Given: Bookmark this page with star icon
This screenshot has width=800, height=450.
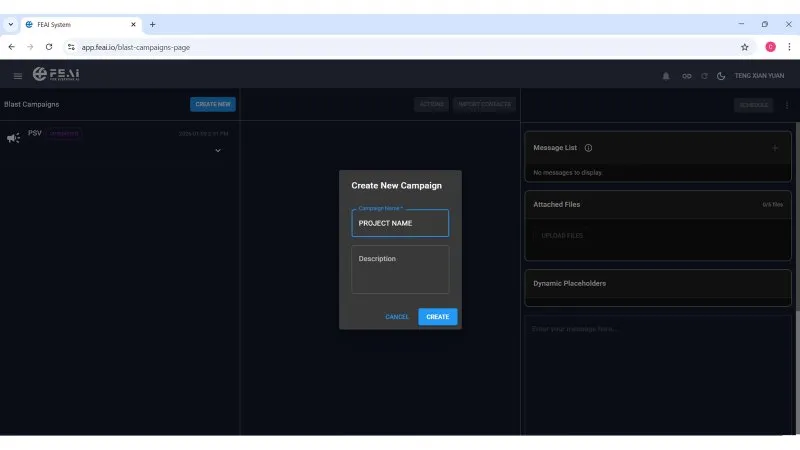Looking at the screenshot, I should pyautogui.click(x=744, y=47).
